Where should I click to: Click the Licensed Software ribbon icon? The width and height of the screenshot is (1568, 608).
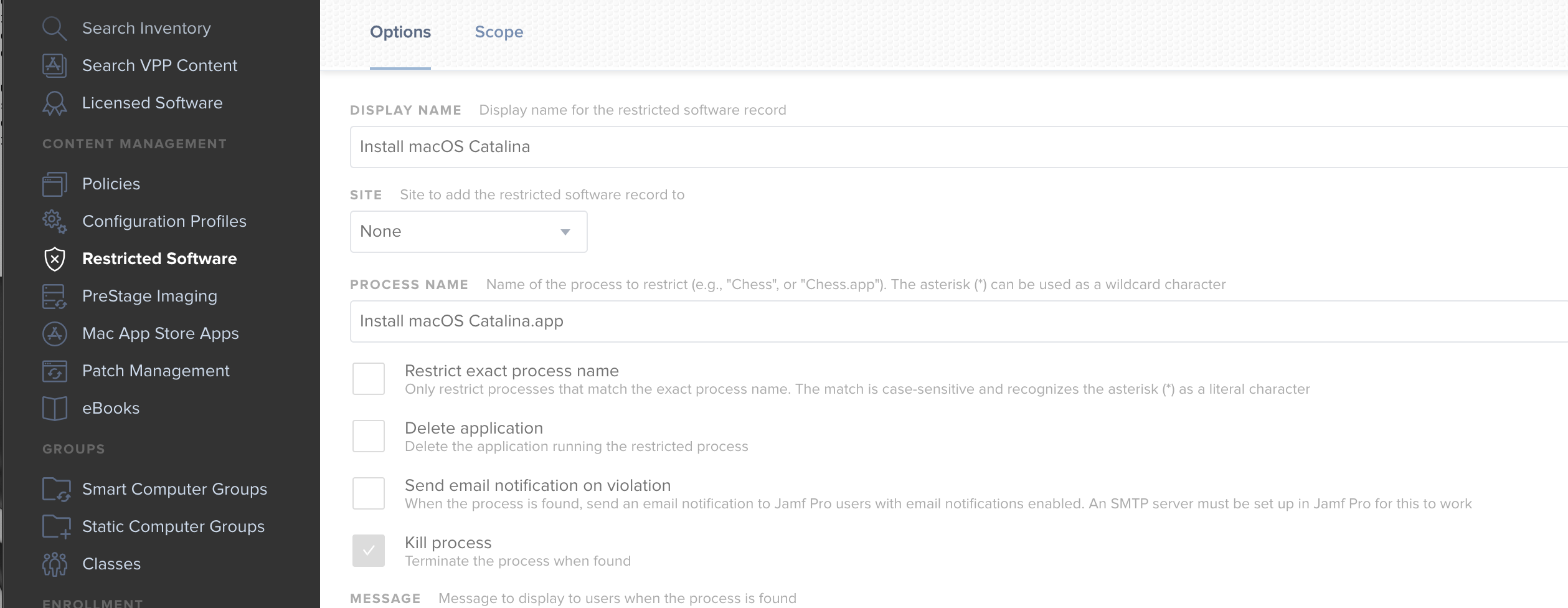pyautogui.click(x=55, y=103)
